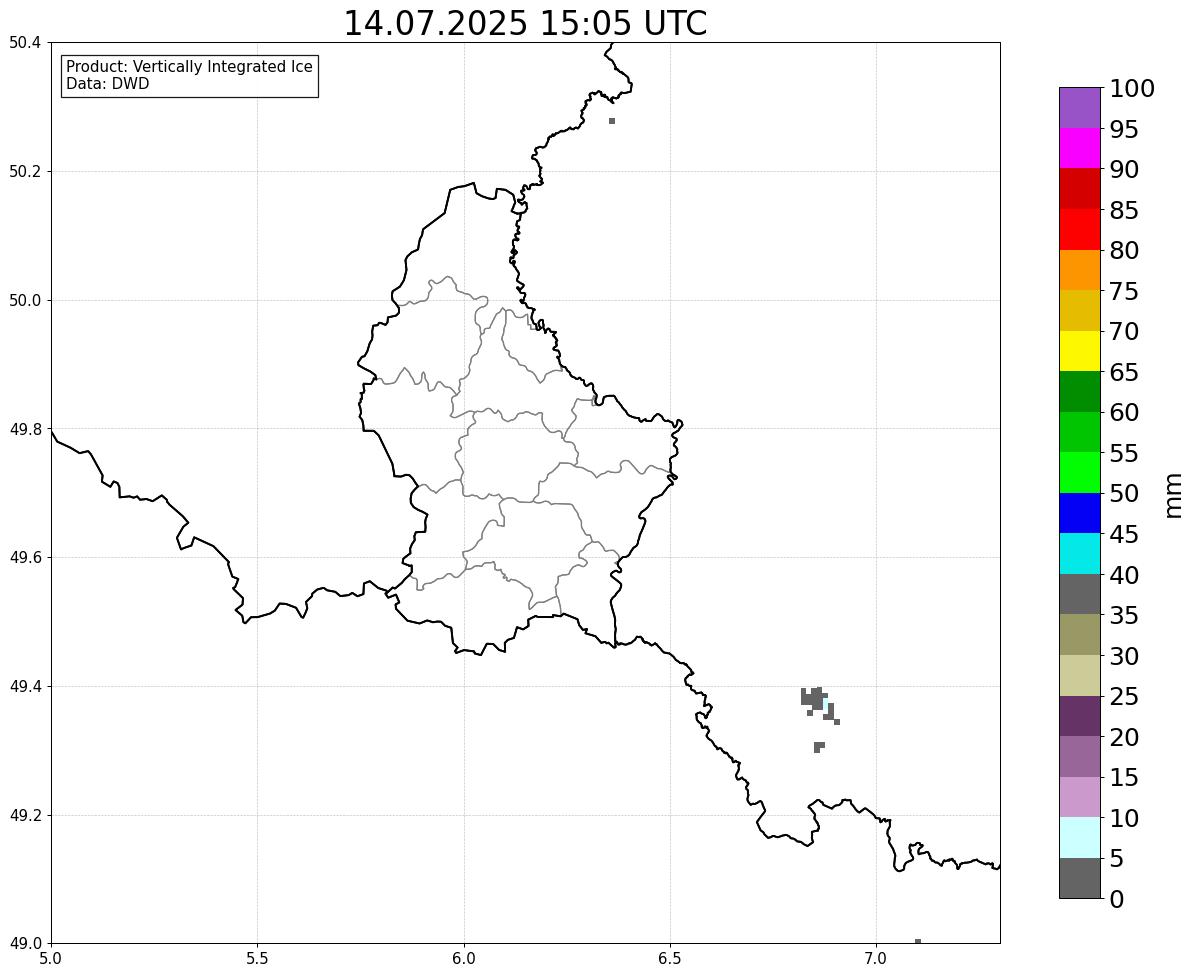The image size is (1193, 976).
Task: Click the 49.4 latitude tick label
Action: click(24, 686)
